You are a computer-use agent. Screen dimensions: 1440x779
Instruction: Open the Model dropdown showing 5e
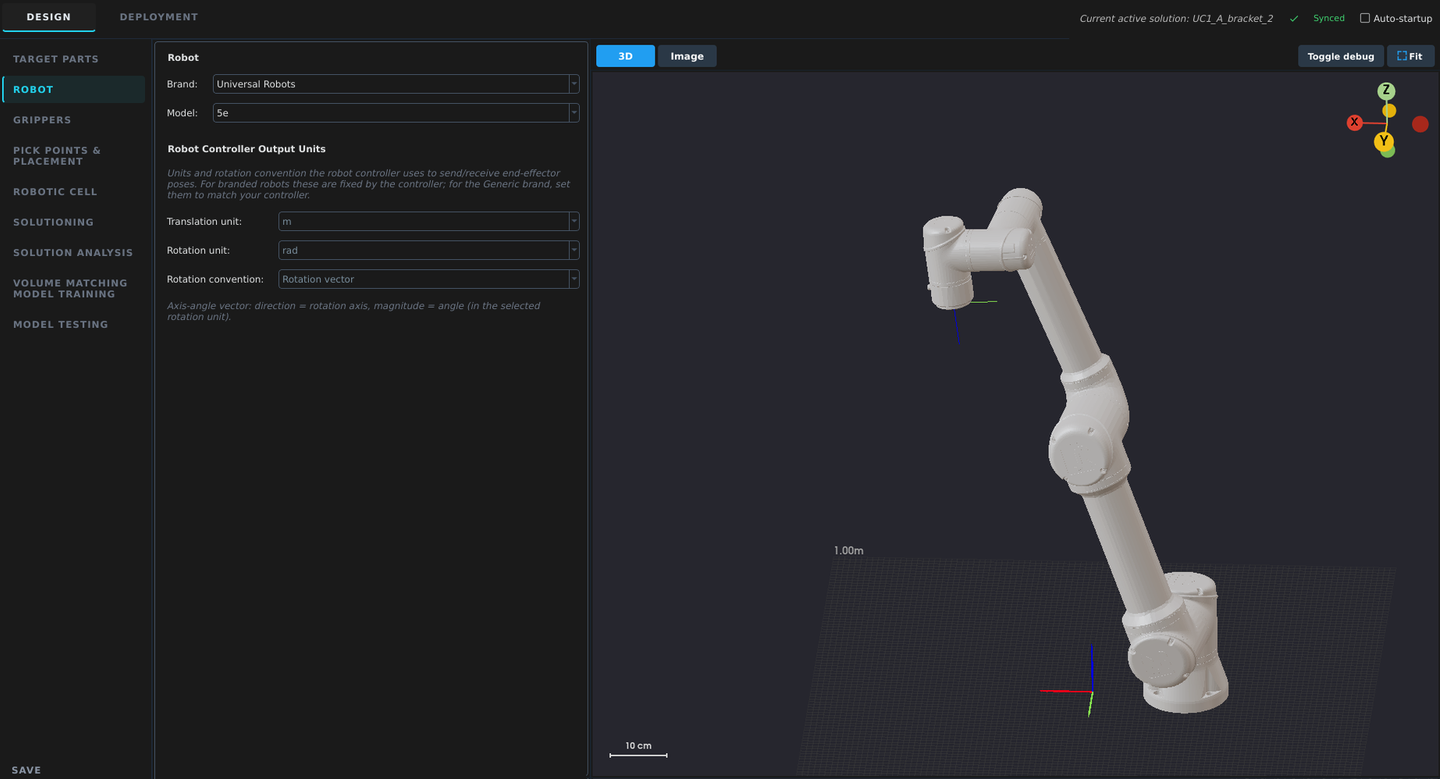(x=396, y=113)
